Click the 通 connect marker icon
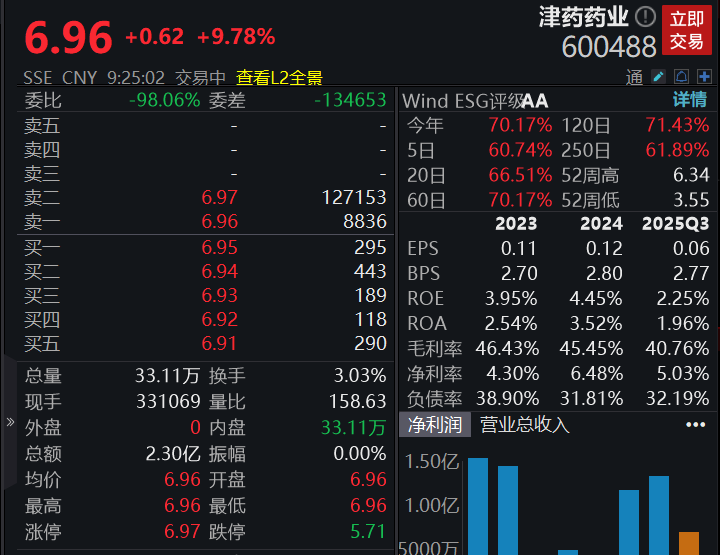The image size is (720, 555). point(634,77)
